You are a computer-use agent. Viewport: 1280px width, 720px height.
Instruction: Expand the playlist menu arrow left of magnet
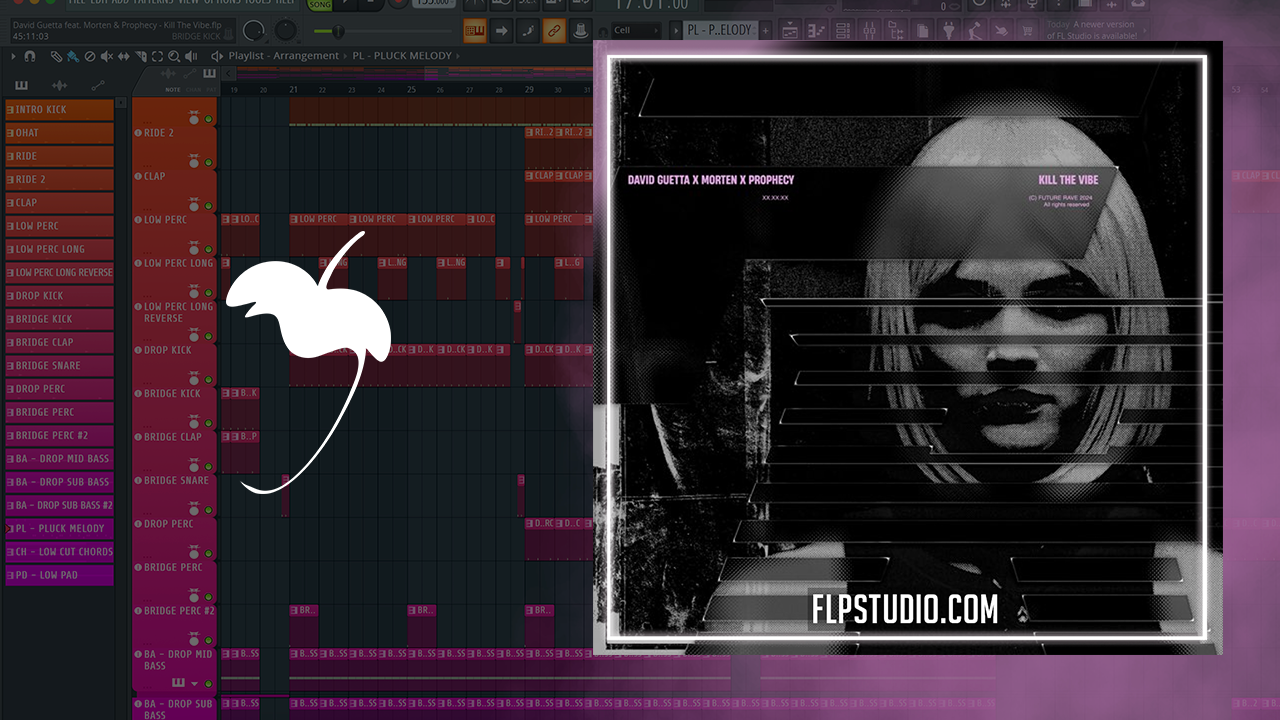(13, 57)
